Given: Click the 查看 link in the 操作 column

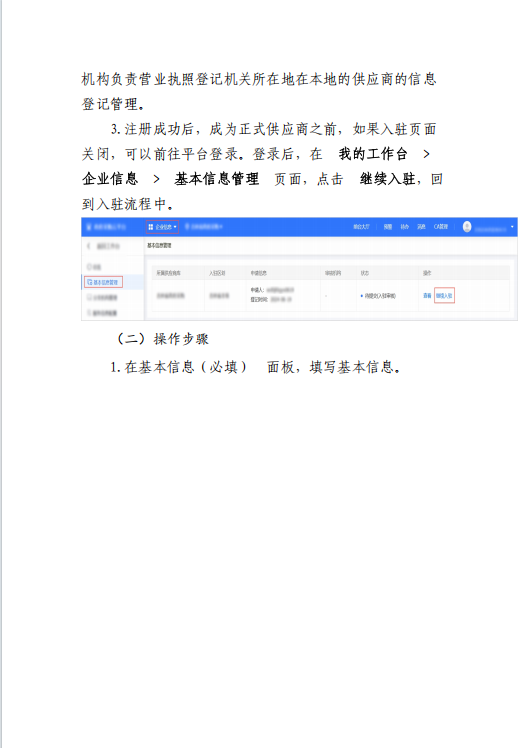Looking at the screenshot, I should (427, 296).
